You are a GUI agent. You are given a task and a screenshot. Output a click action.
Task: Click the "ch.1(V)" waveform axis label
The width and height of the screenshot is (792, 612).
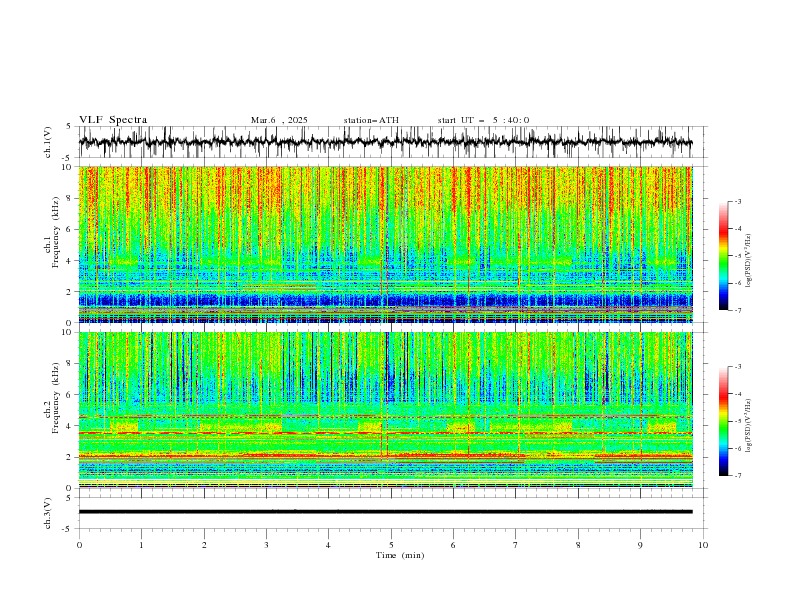click(x=48, y=142)
